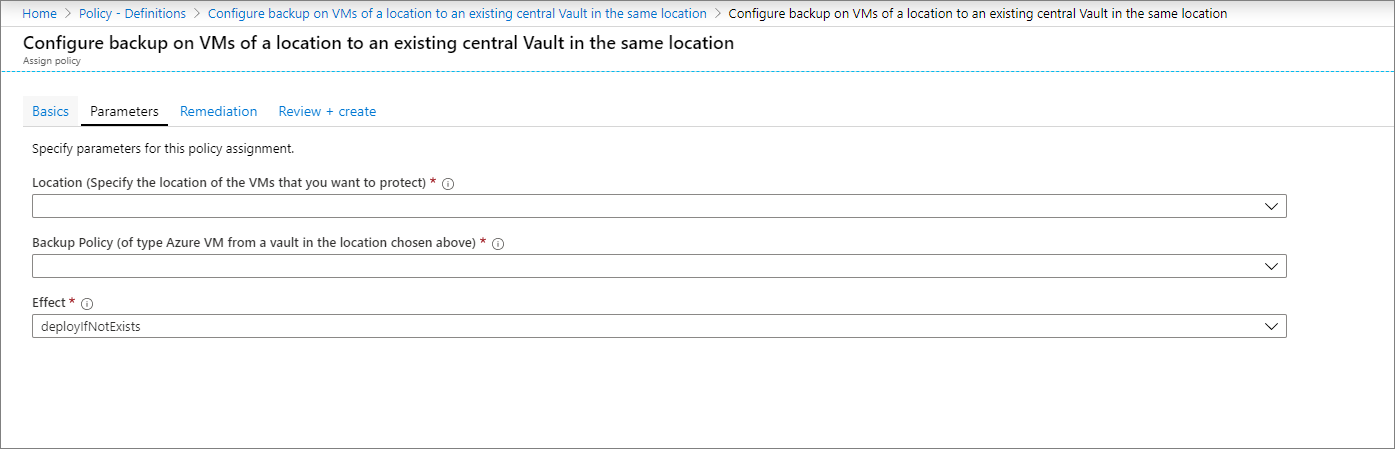
Task: Open the empty Backup Policy dropdown field
Action: (x=659, y=266)
